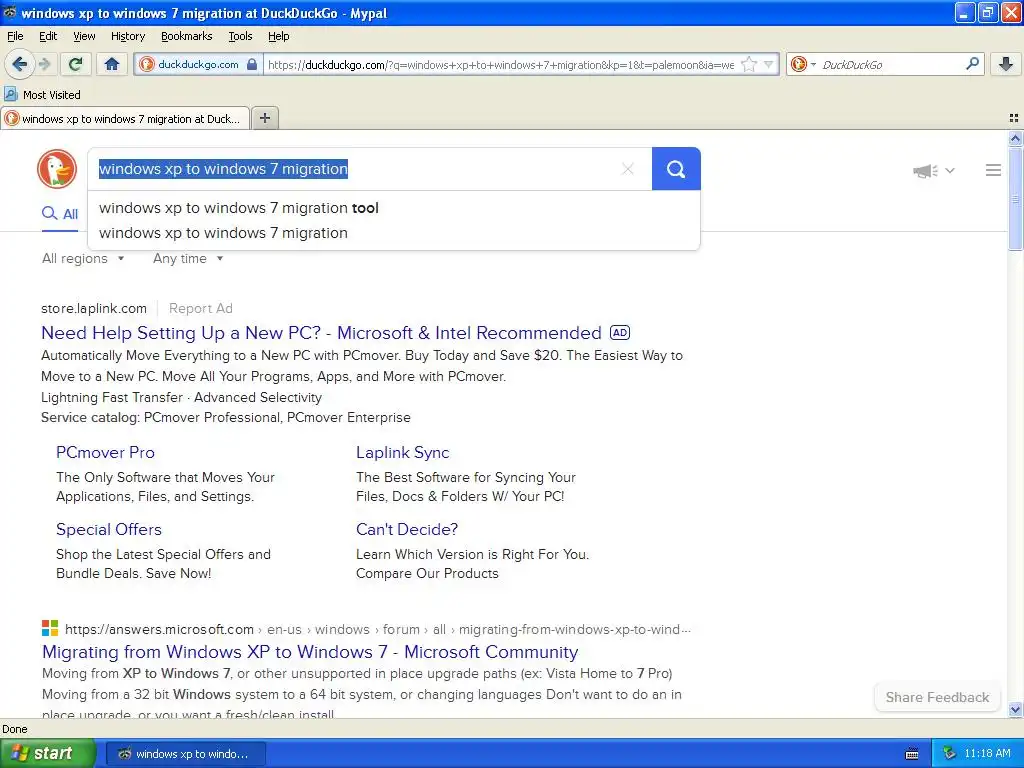The image size is (1024, 768).
Task: Open the All regions dropdown
Action: click(83, 259)
